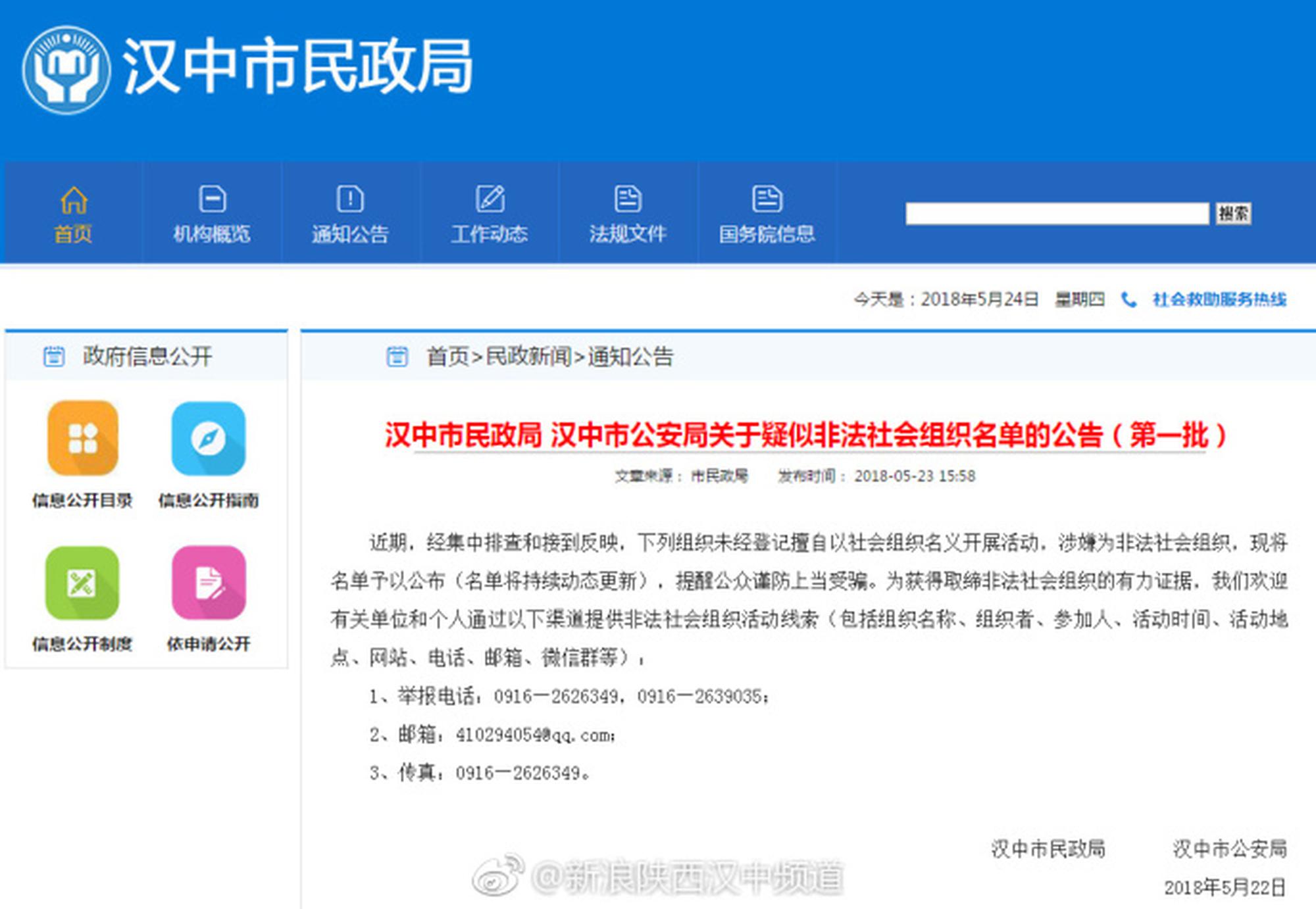Open the green 信息公开制度 icon
The height and width of the screenshot is (909, 1316).
(x=83, y=583)
